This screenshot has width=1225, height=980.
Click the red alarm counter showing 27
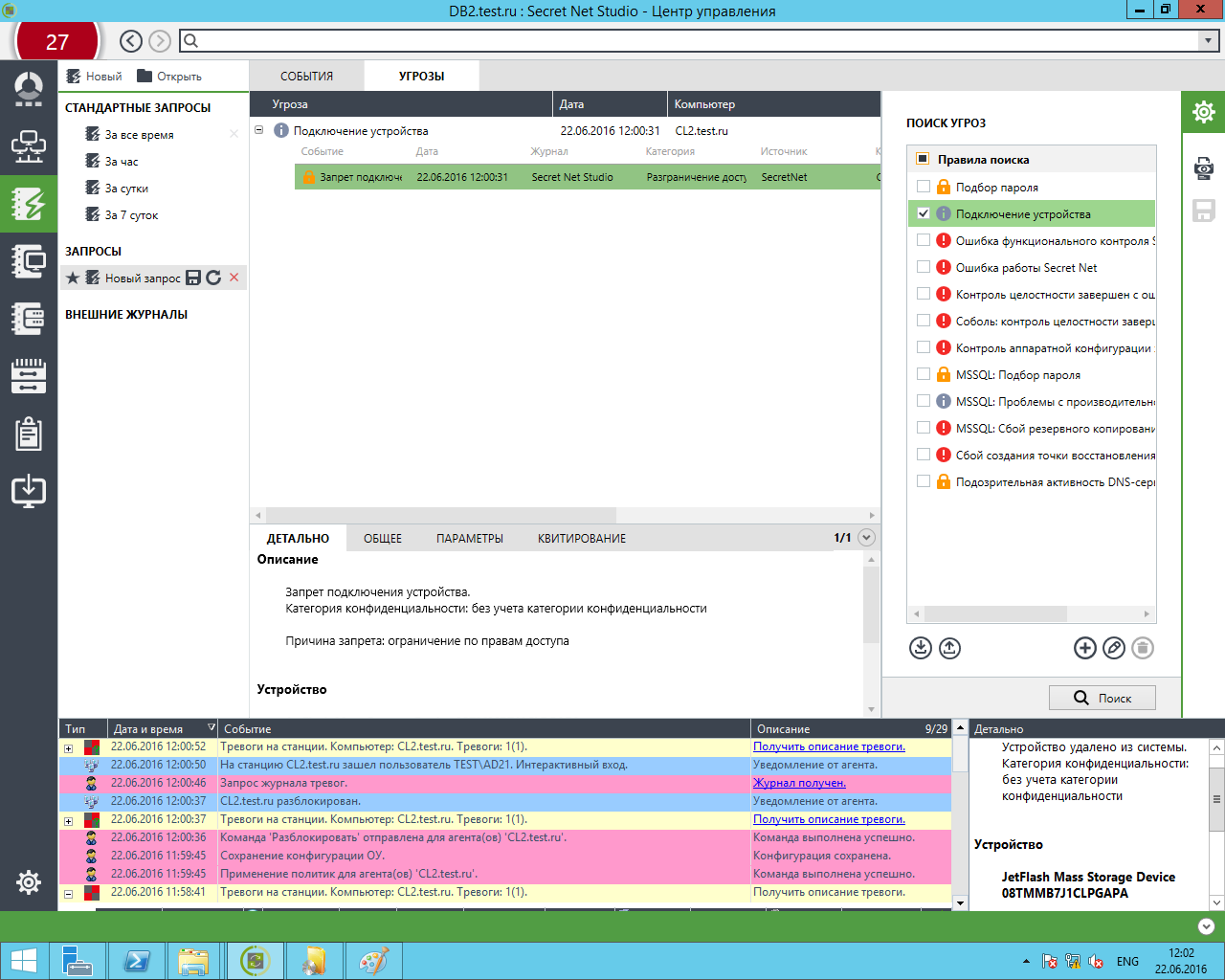tap(57, 42)
